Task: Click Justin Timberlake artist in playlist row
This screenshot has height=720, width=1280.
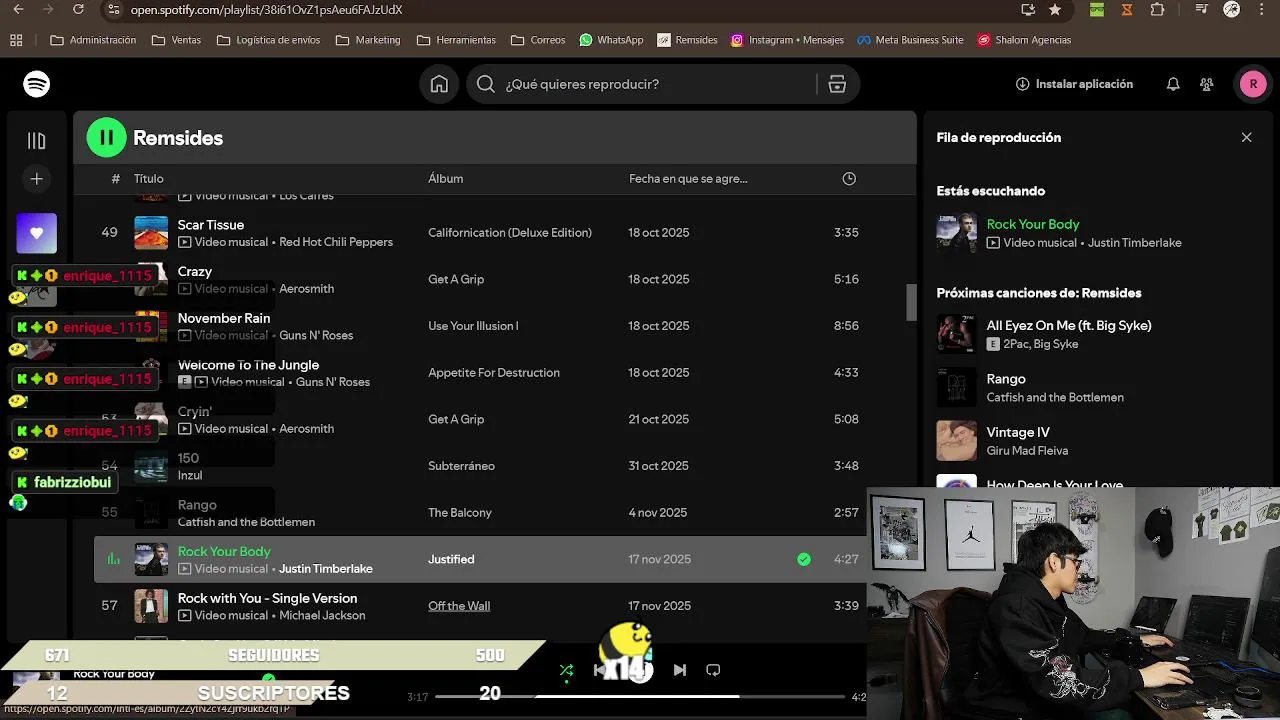Action: [326, 569]
